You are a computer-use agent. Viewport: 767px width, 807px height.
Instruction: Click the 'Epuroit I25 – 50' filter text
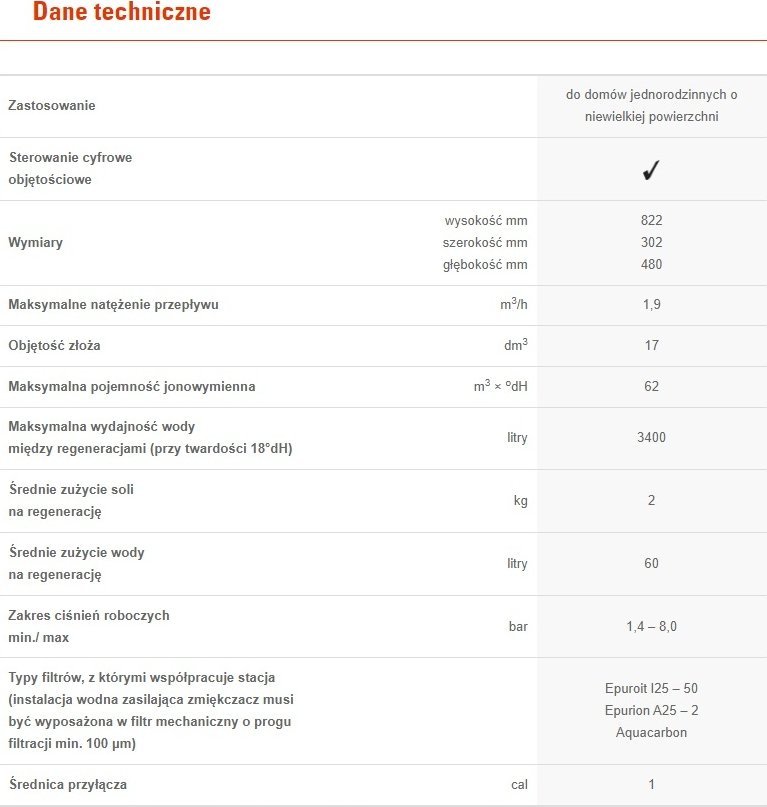pyautogui.click(x=651, y=688)
